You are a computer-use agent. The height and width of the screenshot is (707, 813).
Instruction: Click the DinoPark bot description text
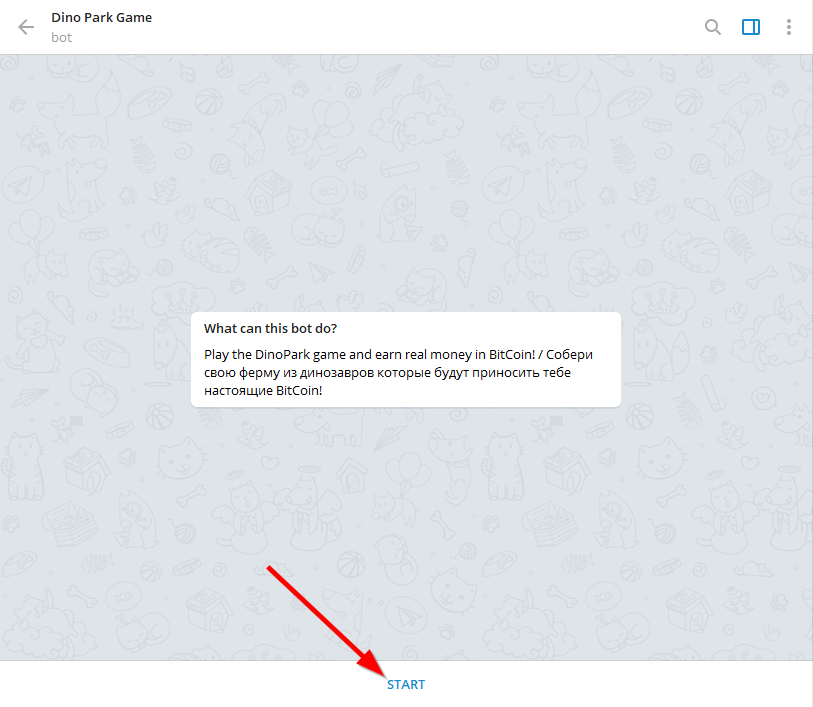[x=398, y=372]
